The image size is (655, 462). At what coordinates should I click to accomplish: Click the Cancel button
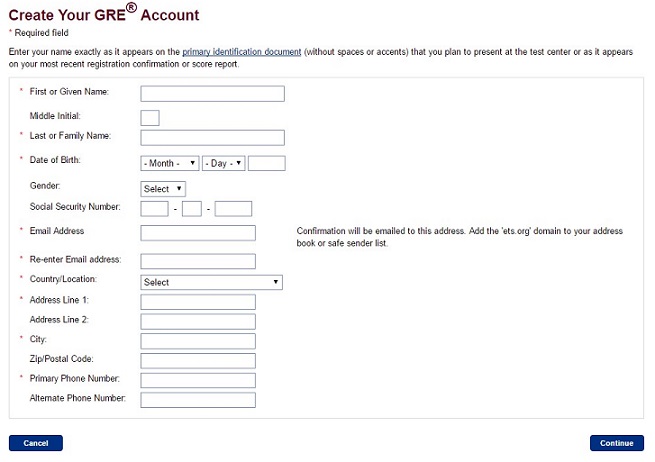point(36,443)
